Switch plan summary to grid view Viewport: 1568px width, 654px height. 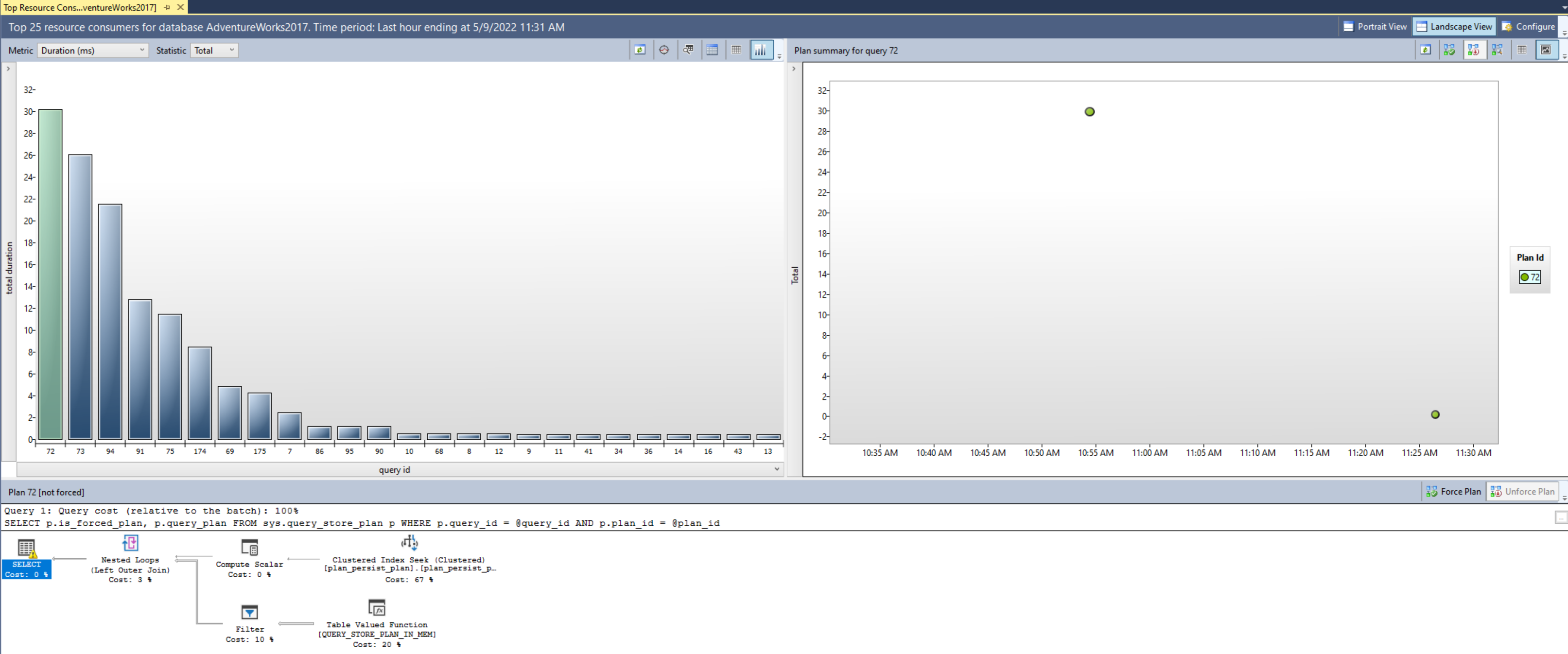1522,50
